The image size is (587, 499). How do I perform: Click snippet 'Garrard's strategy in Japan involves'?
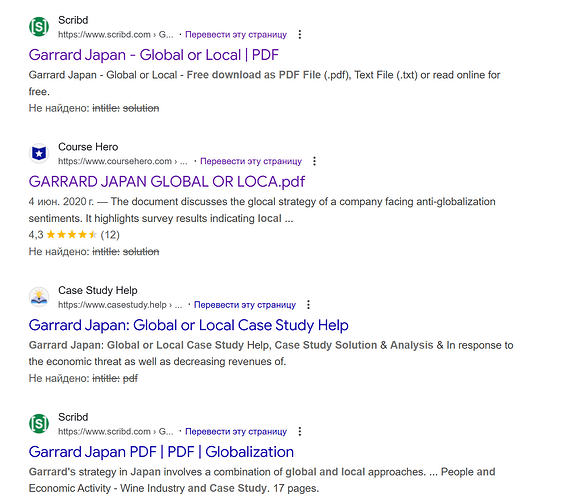[262, 480]
